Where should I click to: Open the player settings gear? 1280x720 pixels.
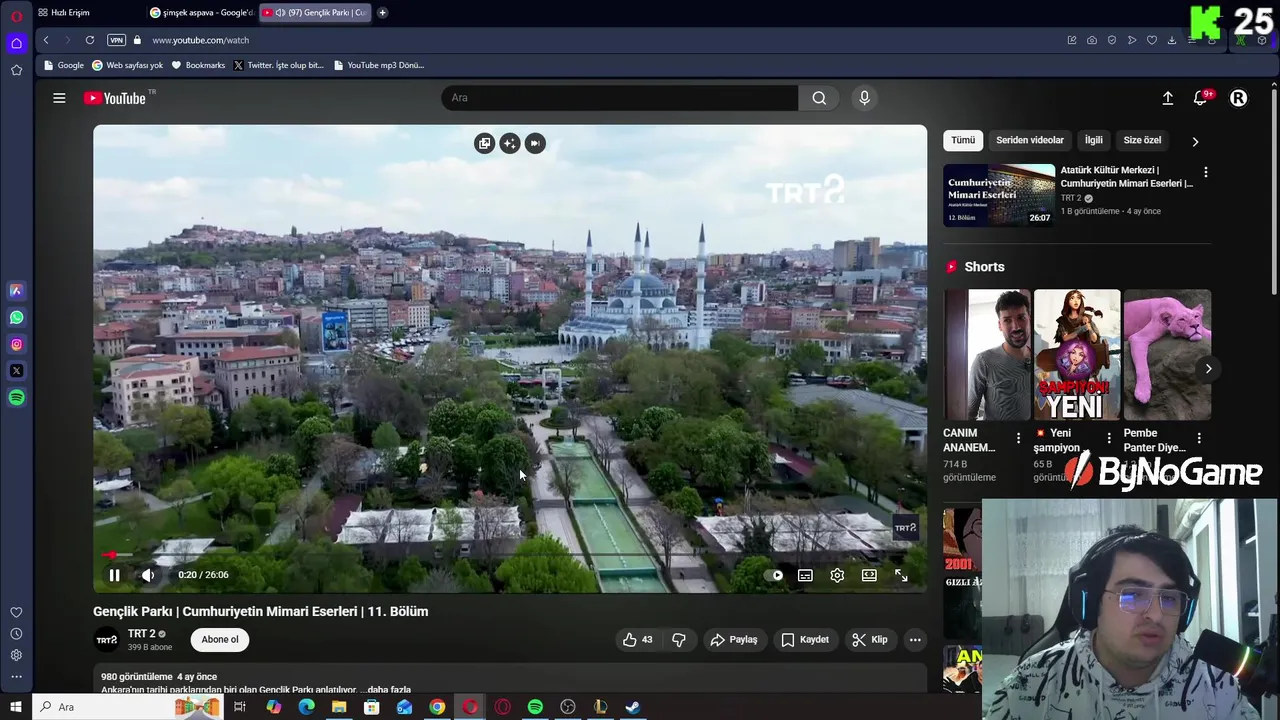[837, 575]
